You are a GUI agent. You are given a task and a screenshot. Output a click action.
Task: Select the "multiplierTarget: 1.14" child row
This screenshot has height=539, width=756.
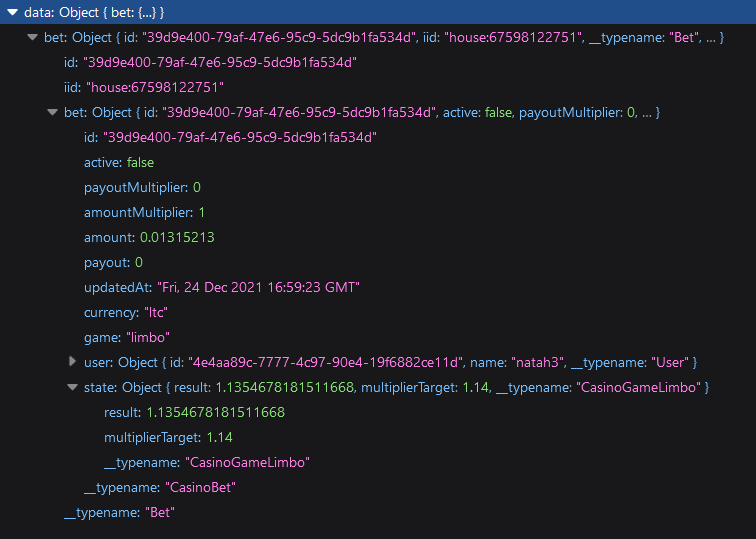coord(168,438)
